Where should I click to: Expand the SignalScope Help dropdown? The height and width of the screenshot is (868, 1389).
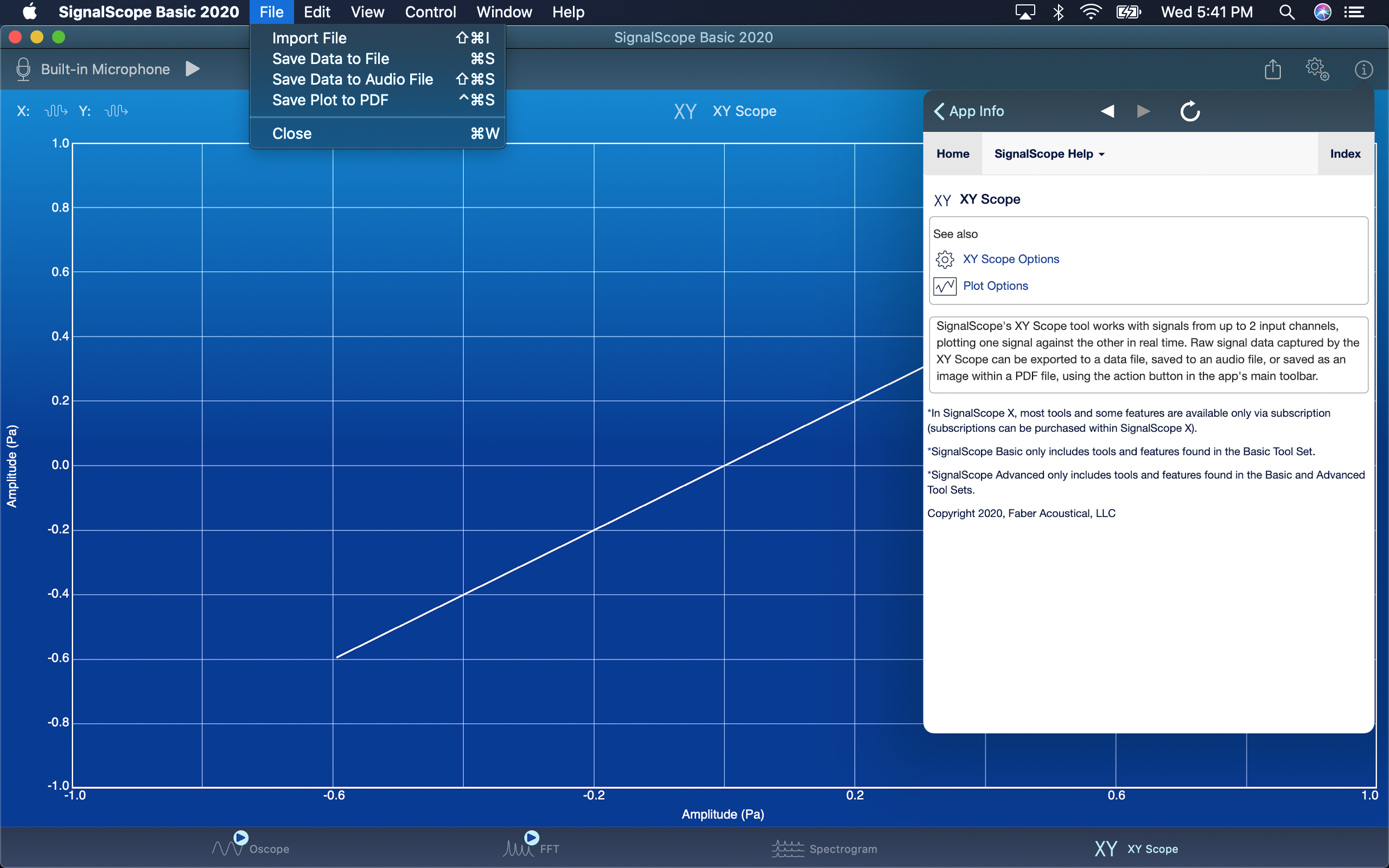pos(1049,154)
